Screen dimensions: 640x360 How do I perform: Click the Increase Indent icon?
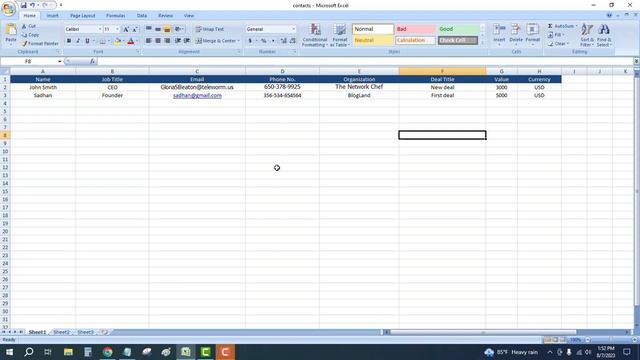187,41
